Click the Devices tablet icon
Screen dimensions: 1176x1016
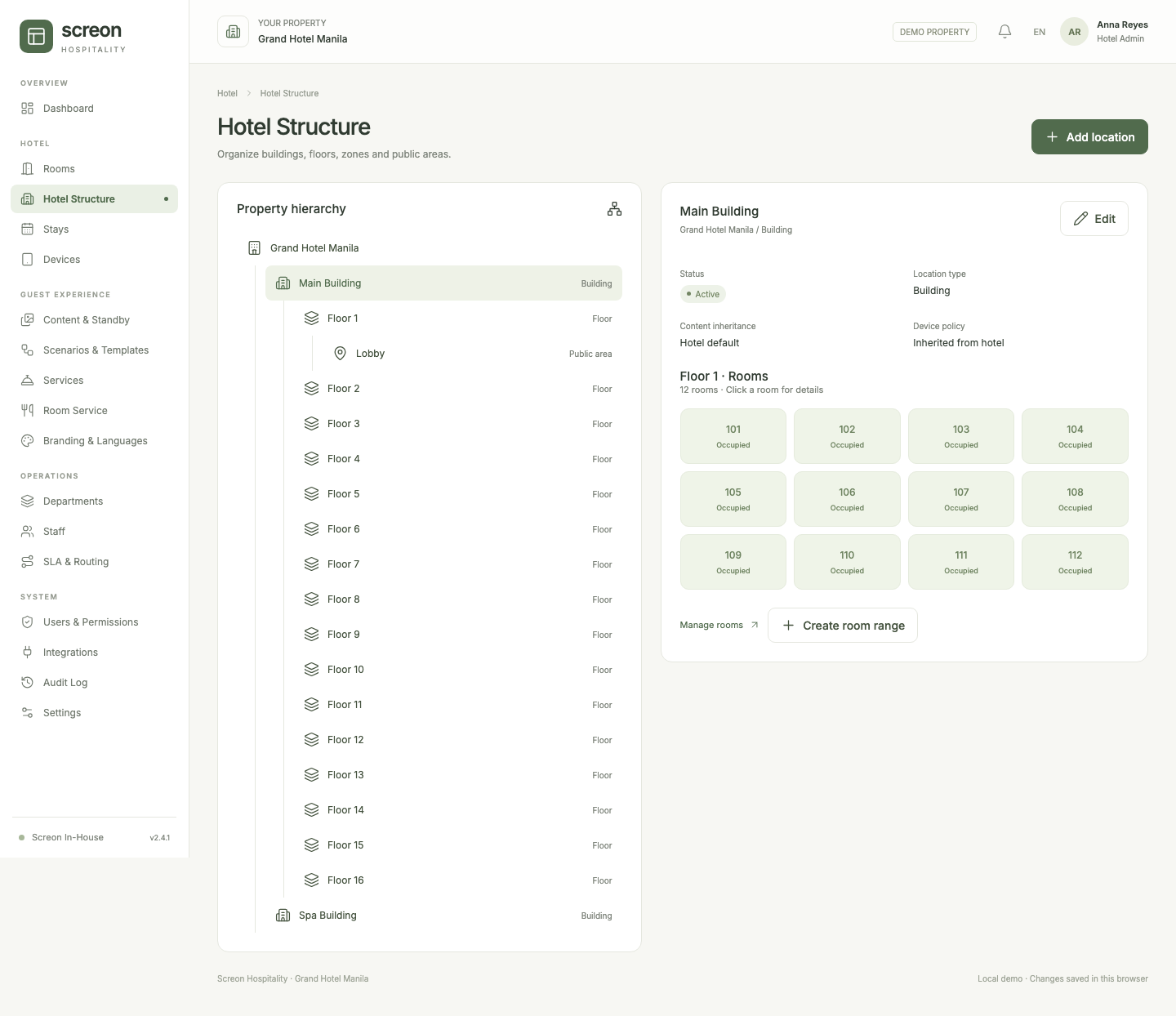click(x=28, y=260)
